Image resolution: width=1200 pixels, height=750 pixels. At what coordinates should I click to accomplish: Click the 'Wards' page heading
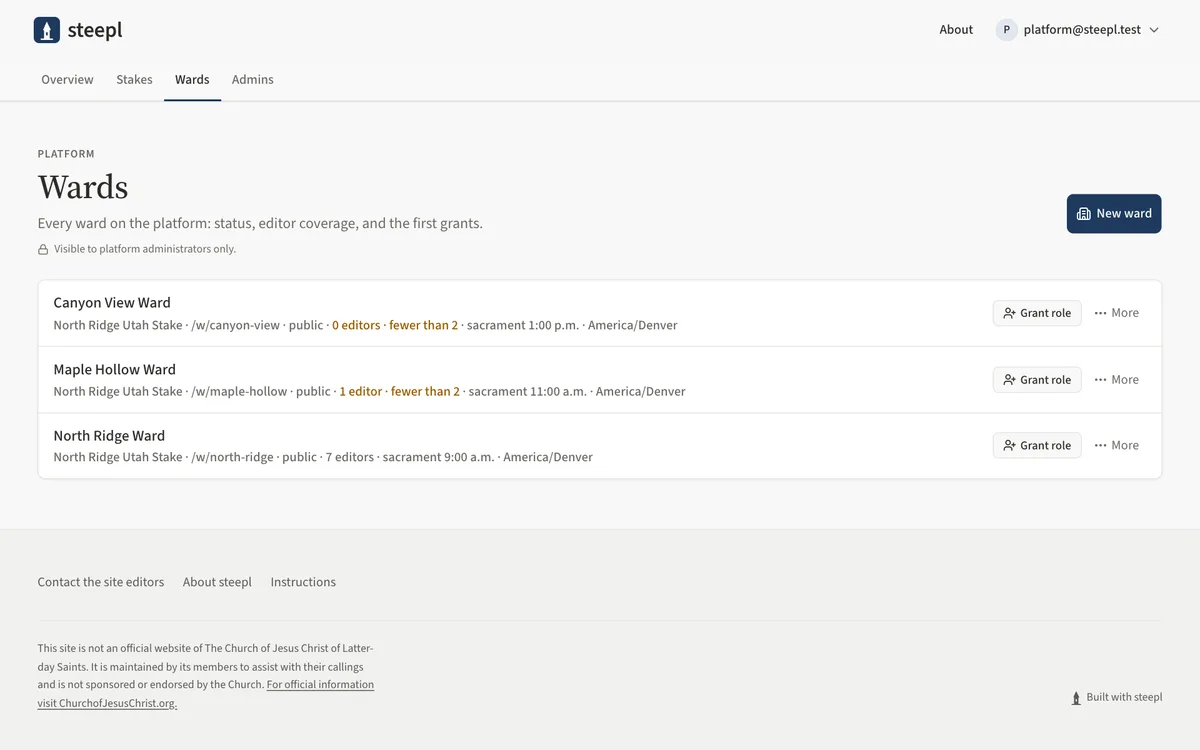[83, 187]
